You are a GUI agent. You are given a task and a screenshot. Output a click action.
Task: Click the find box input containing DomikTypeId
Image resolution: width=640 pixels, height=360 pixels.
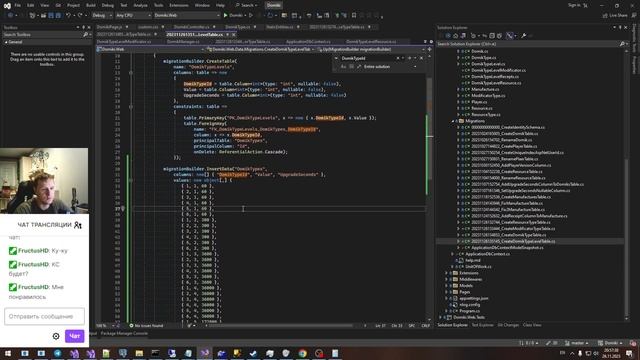coord(367,58)
